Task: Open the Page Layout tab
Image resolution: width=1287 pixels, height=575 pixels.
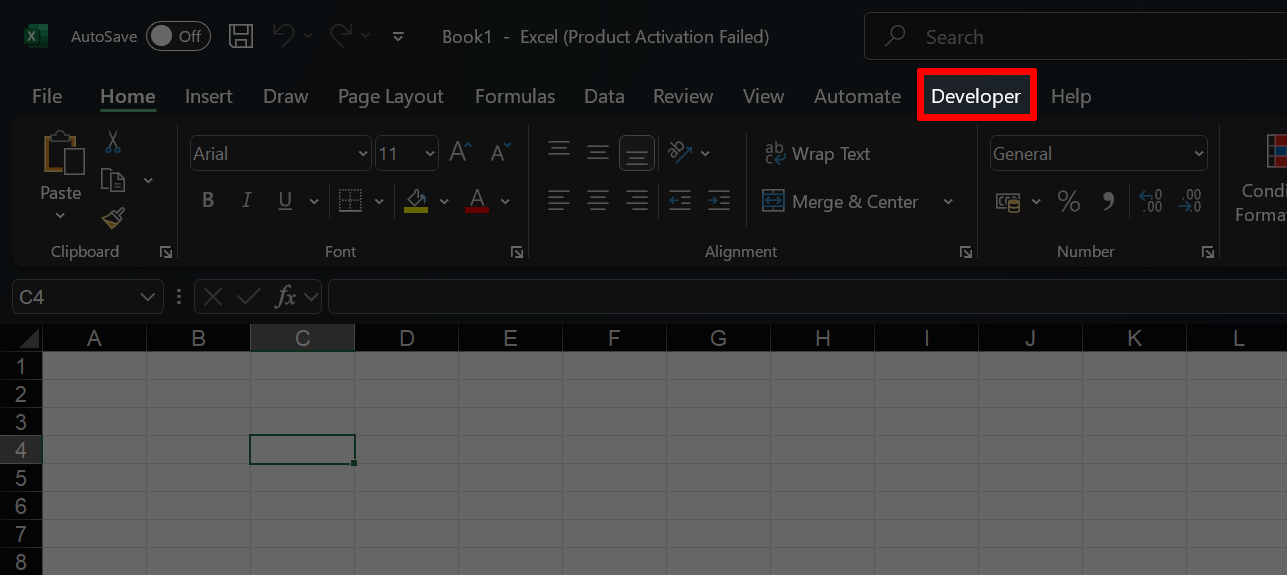Action: click(x=391, y=96)
